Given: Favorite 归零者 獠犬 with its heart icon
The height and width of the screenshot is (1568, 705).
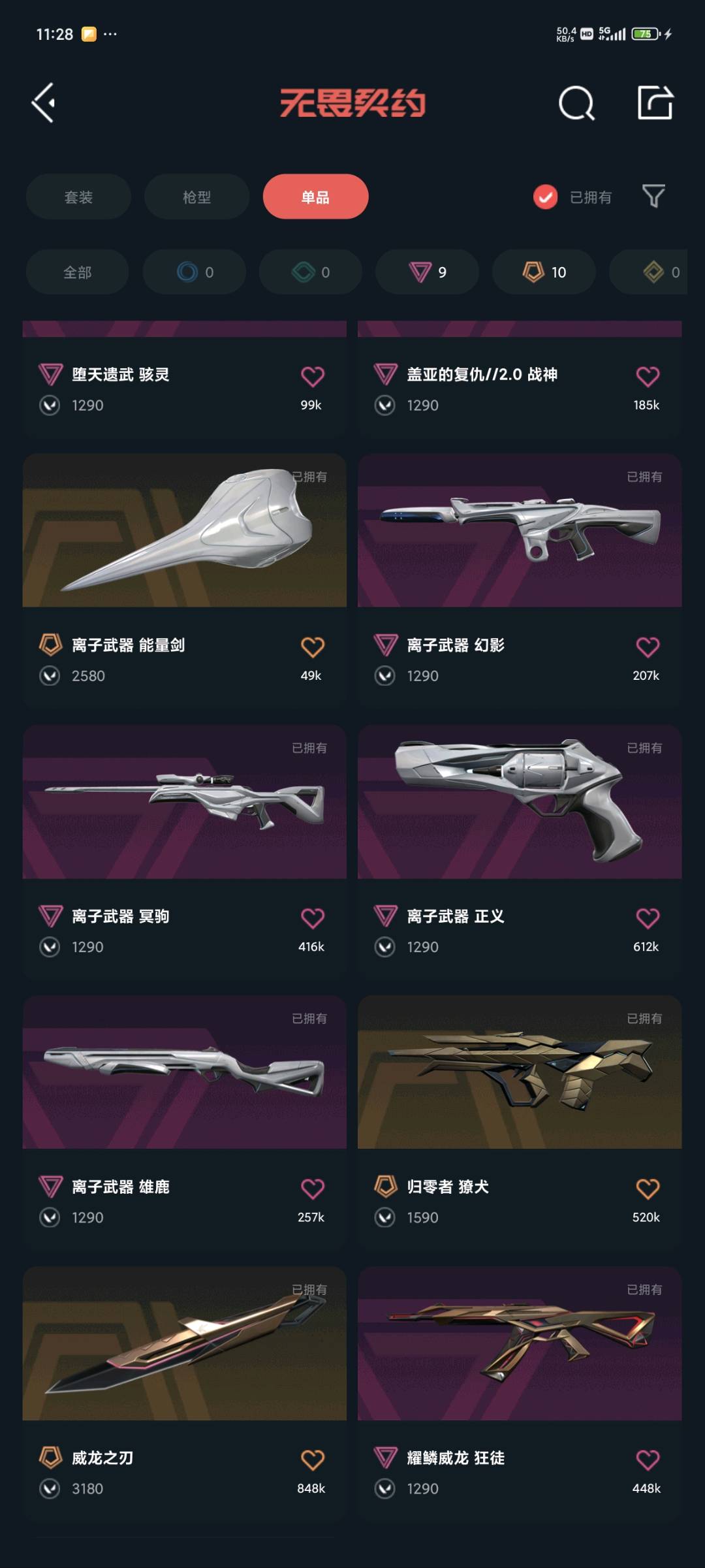Looking at the screenshot, I should [x=648, y=1188].
